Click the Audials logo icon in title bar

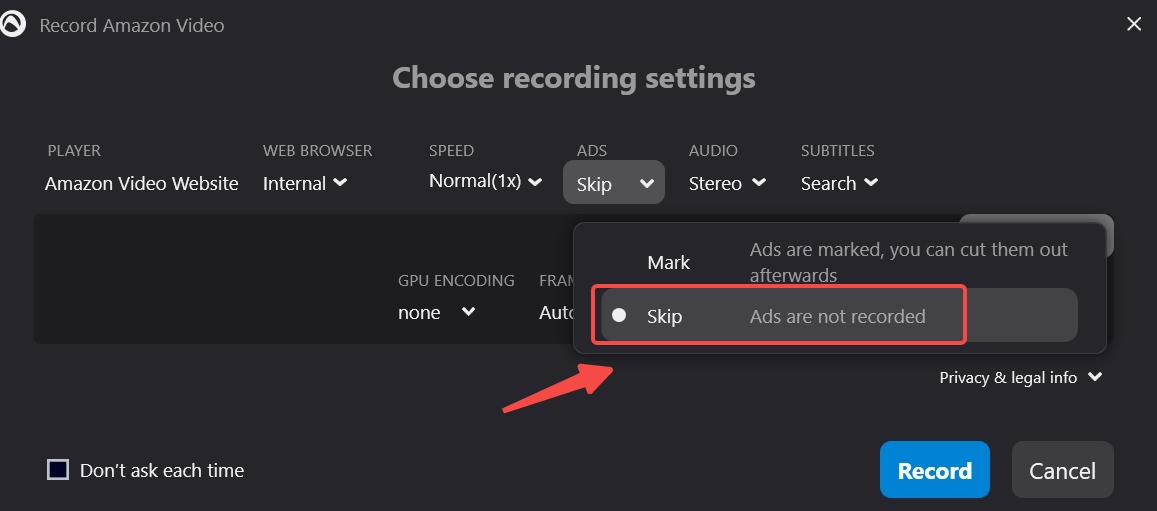(x=13, y=24)
